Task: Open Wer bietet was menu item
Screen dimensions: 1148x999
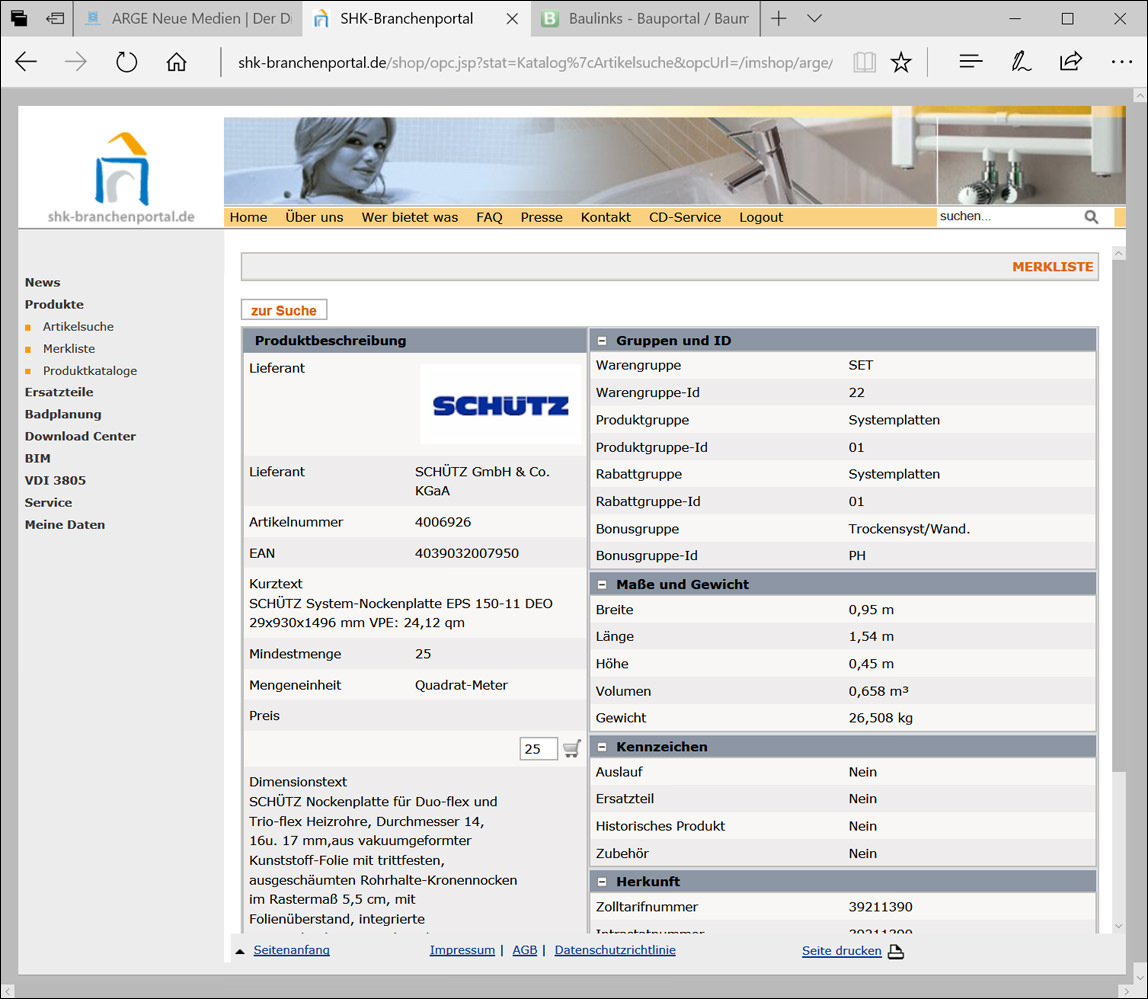Action: 409,218
